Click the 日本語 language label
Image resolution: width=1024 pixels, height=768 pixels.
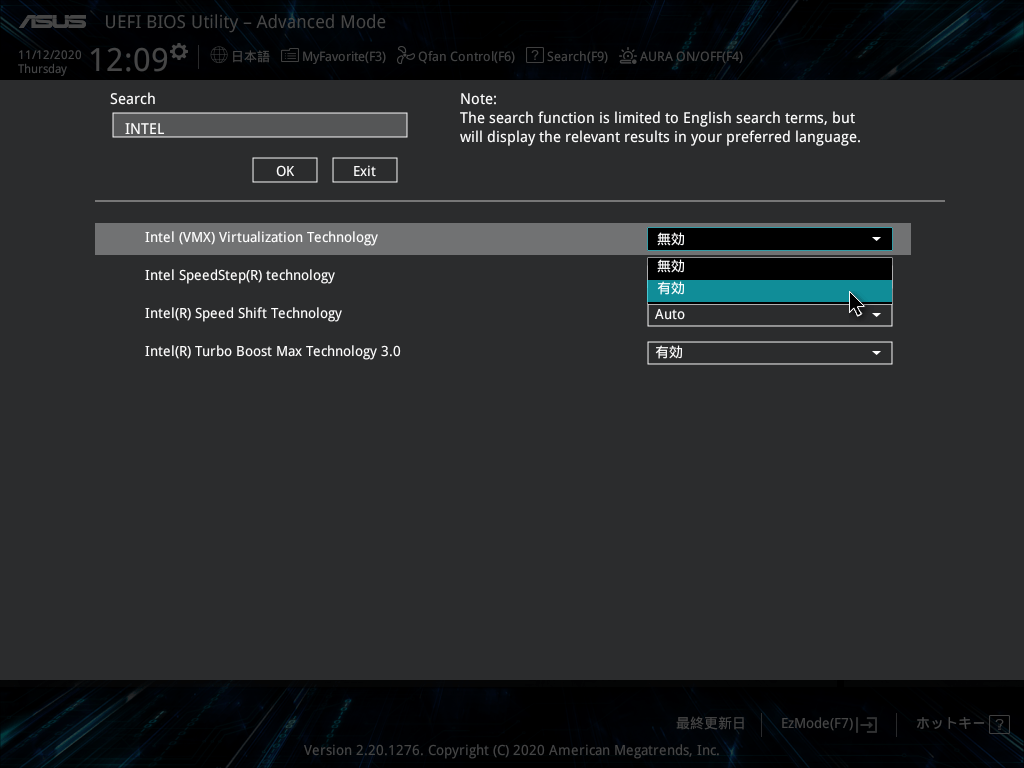[x=250, y=56]
